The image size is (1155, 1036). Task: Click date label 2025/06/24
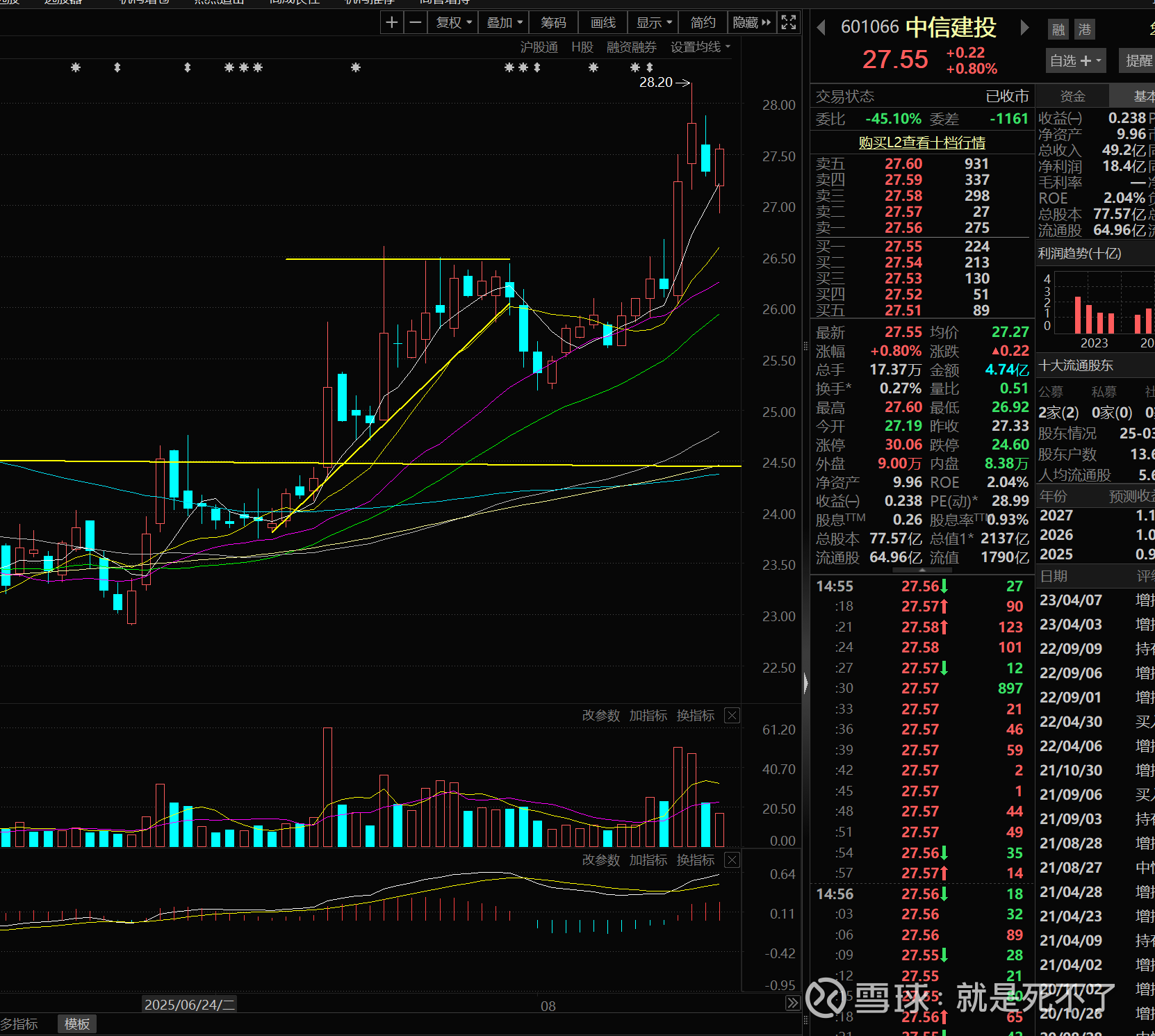point(189,1005)
